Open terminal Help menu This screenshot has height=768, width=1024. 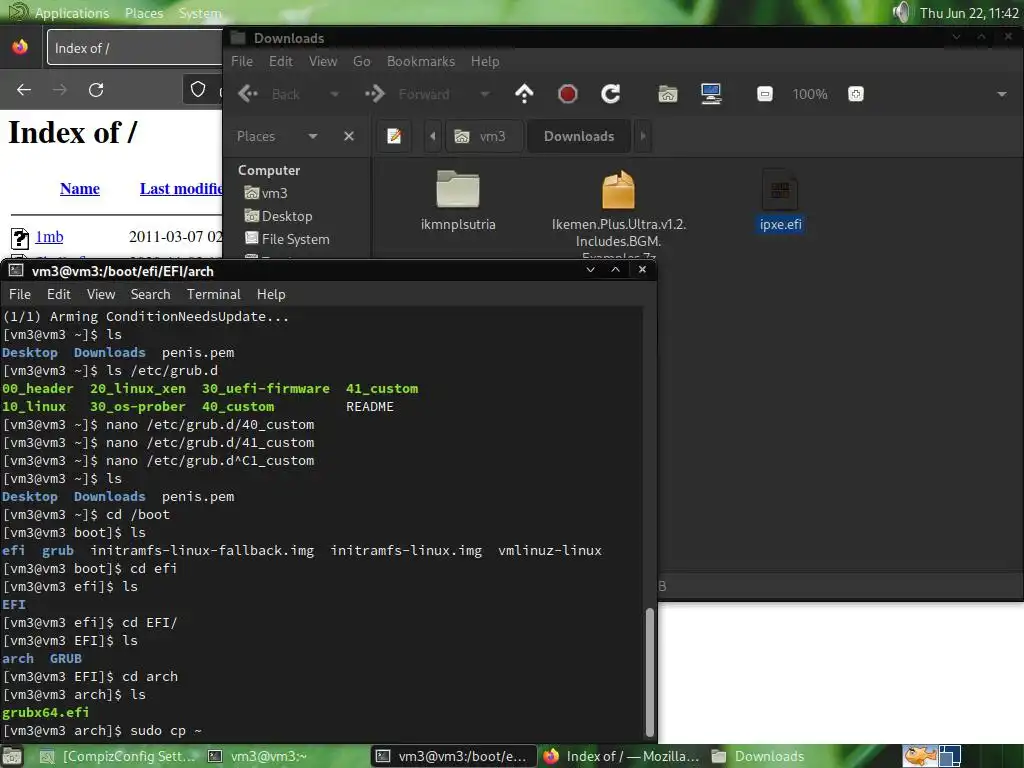tap(271, 295)
